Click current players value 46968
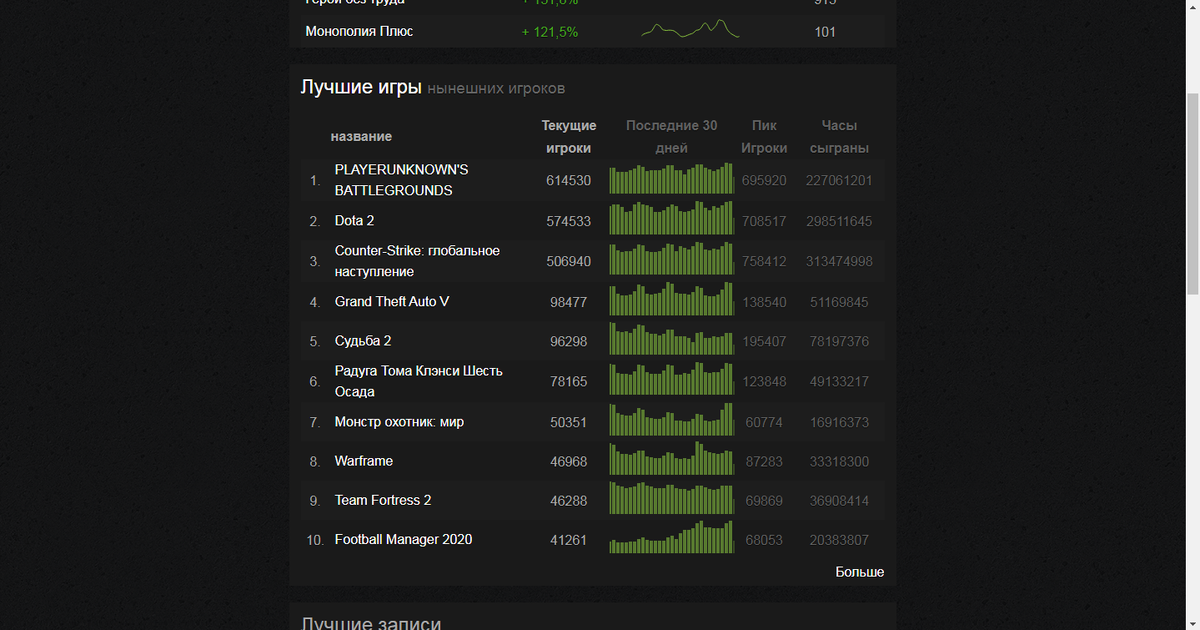The width and height of the screenshot is (1200, 630). click(x=569, y=462)
